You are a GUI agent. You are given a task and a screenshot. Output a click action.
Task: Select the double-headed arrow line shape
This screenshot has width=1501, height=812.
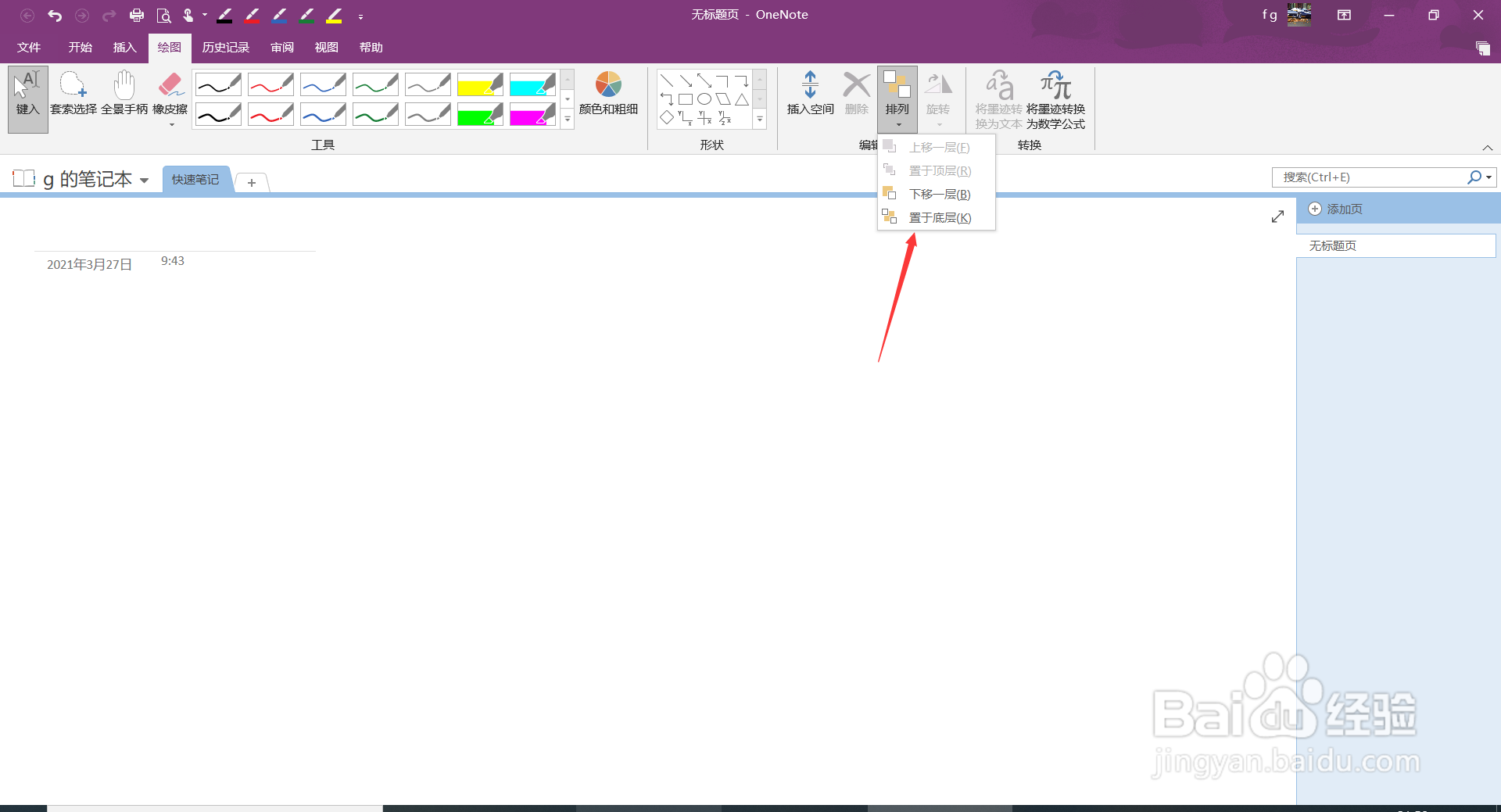(x=704, y=80)
